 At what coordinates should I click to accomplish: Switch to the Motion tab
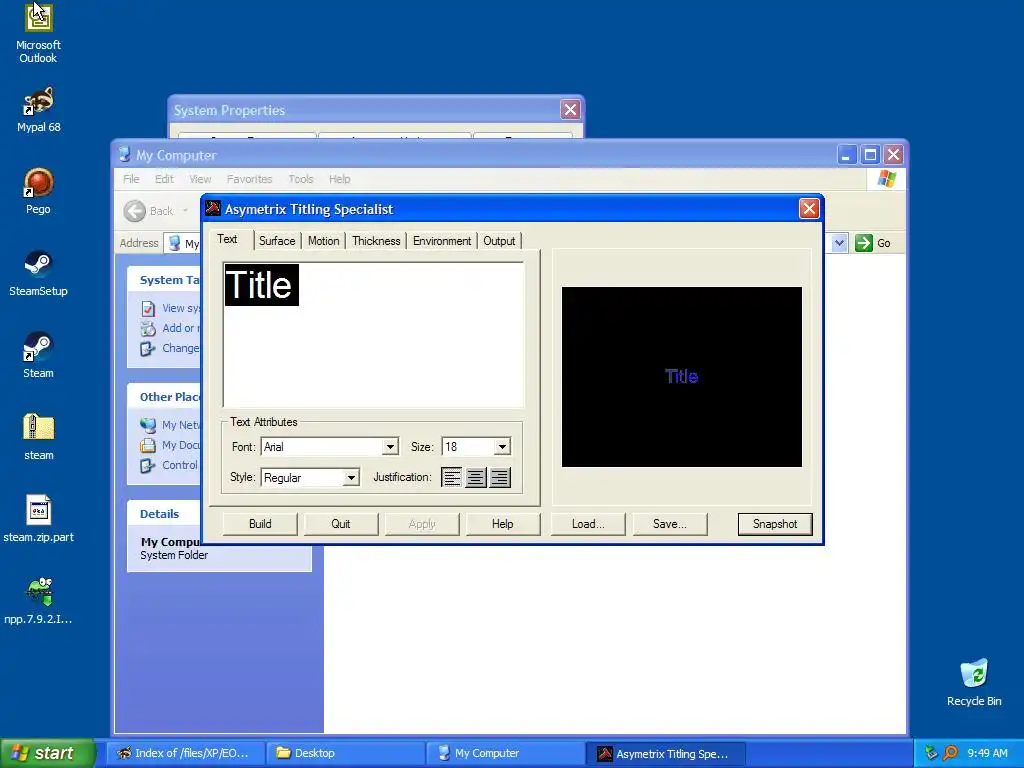323,241
